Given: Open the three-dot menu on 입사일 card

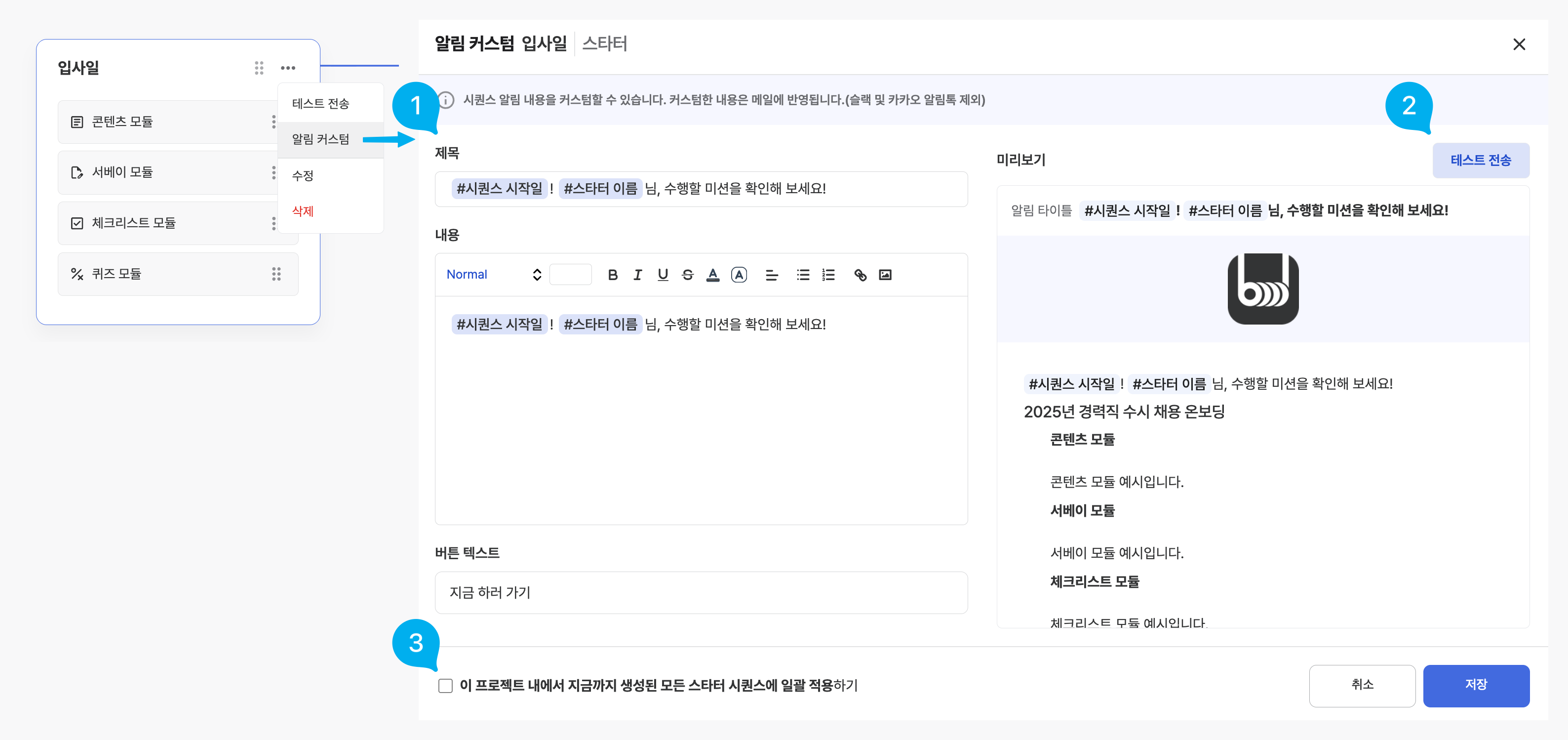Looking at the screenshot, I should tap(288, 68).
